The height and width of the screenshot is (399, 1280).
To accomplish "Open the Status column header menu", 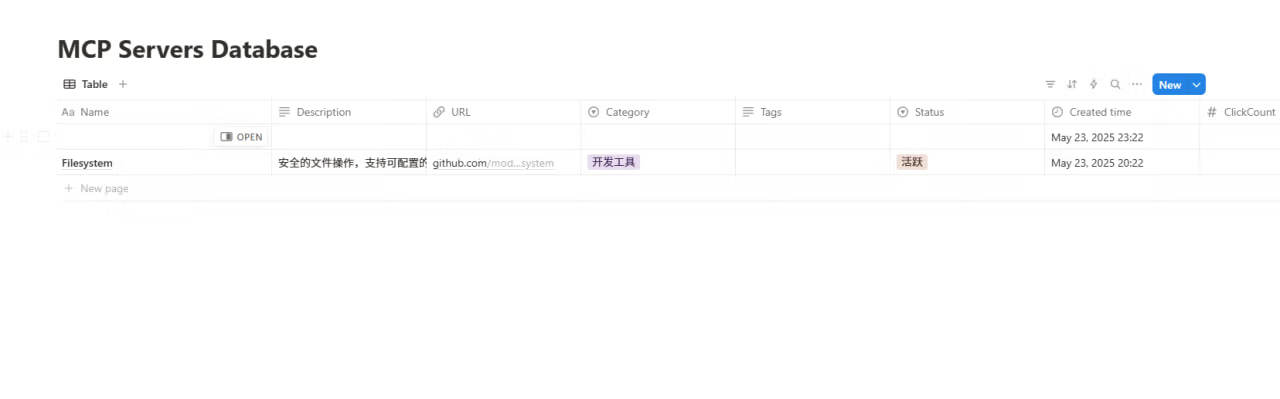I will click(967, 112).
